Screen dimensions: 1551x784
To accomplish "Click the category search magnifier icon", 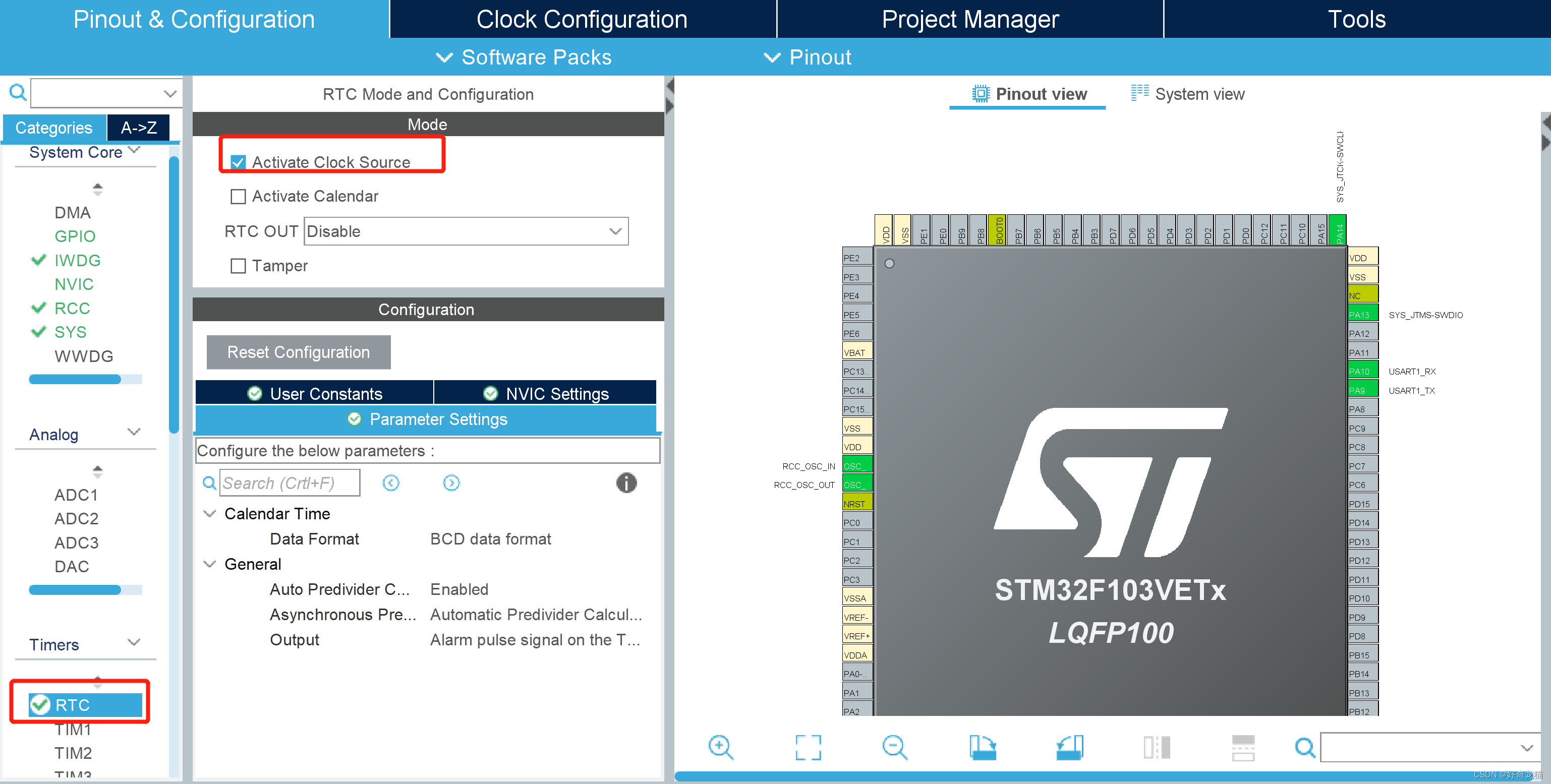I will tap(18, 93).
